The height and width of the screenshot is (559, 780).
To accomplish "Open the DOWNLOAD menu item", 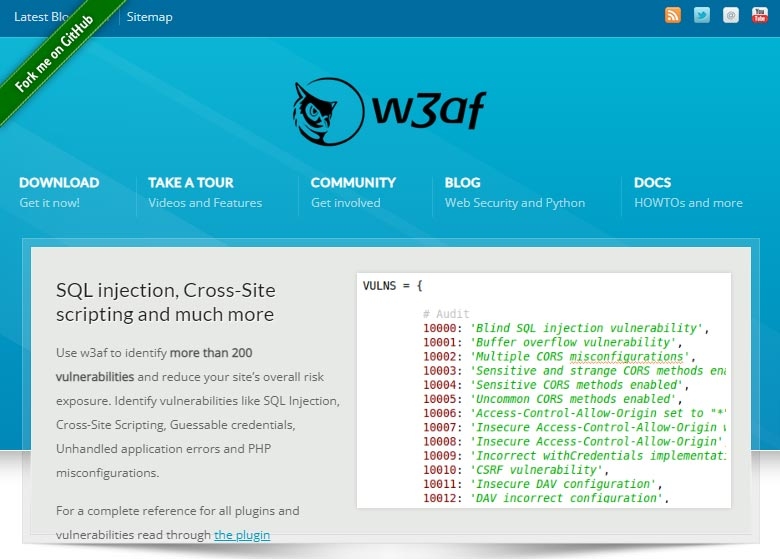I will click(x=59, y=183).
